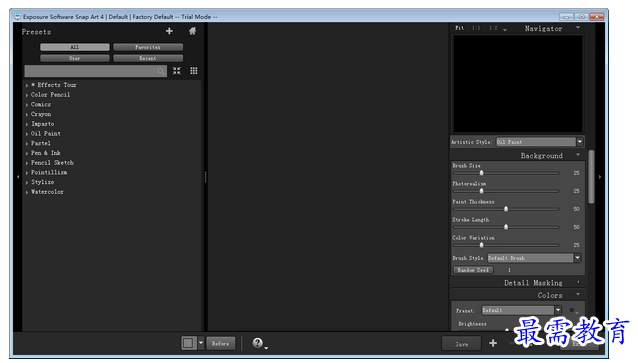638x363 pixels.
Task: Expand the Pencil Sketch preset group
Action: tap(27, 163)
